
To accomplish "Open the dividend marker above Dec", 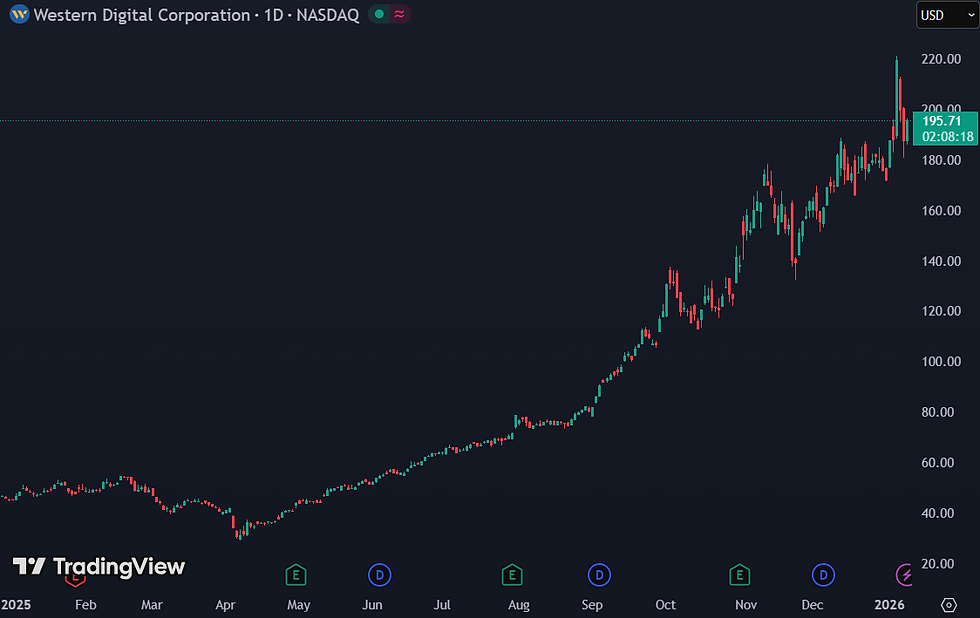I will click(x=823, y=575).
